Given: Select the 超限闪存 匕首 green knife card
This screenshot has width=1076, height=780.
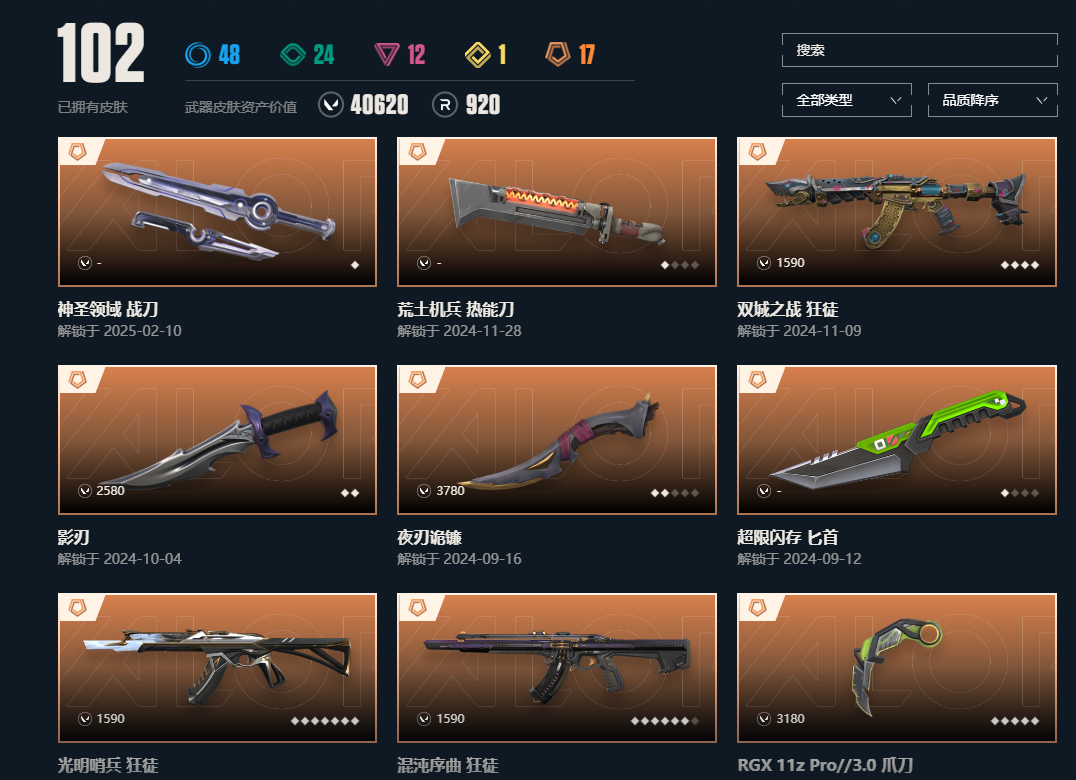Looking at the screenshot, I should [897, 440].
